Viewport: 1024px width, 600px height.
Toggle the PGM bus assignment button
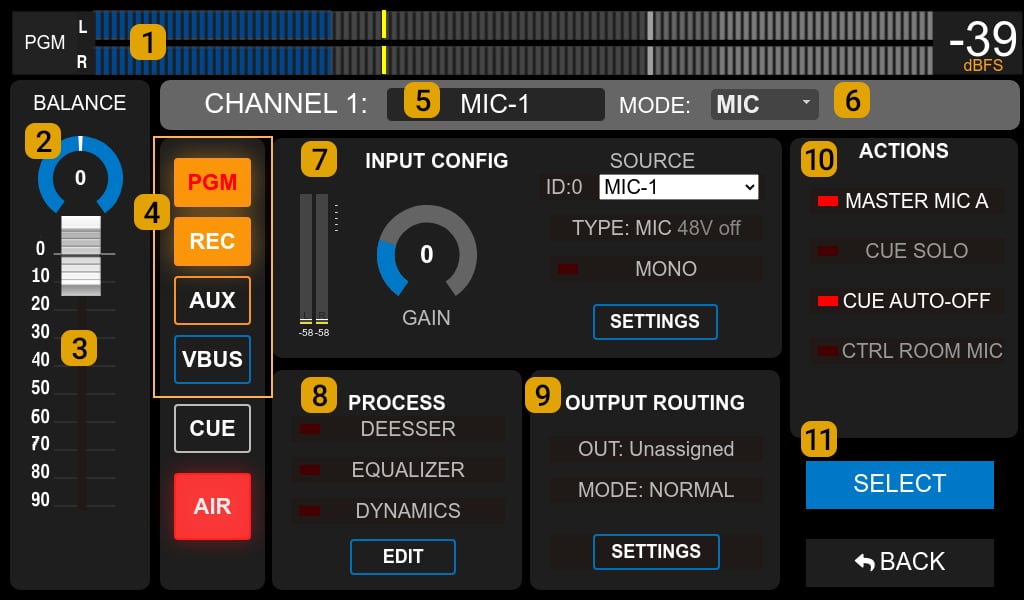pyautogui.click(x=212, y=182)
